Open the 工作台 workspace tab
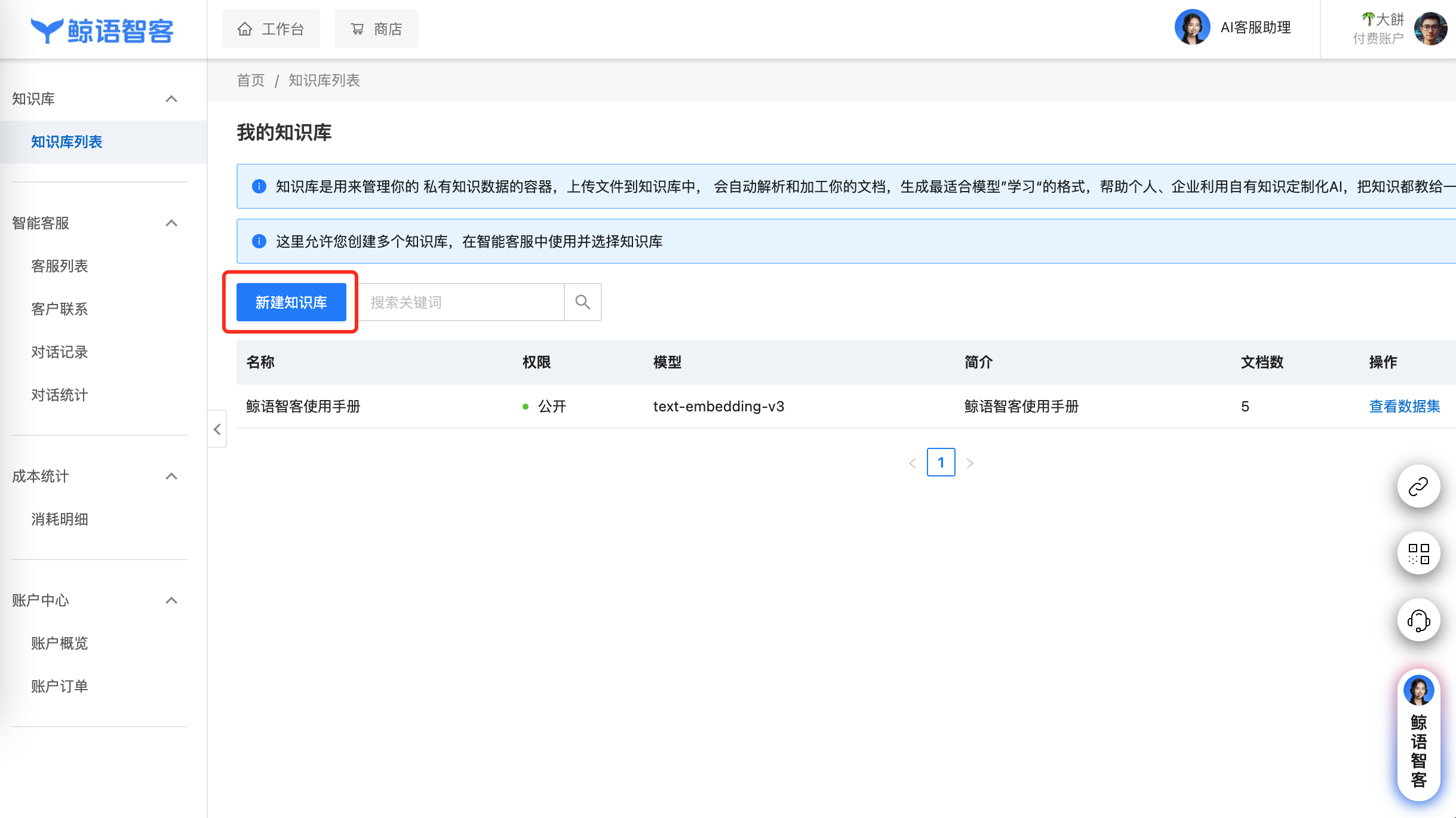1456x818 pixels. pos(271,29)
